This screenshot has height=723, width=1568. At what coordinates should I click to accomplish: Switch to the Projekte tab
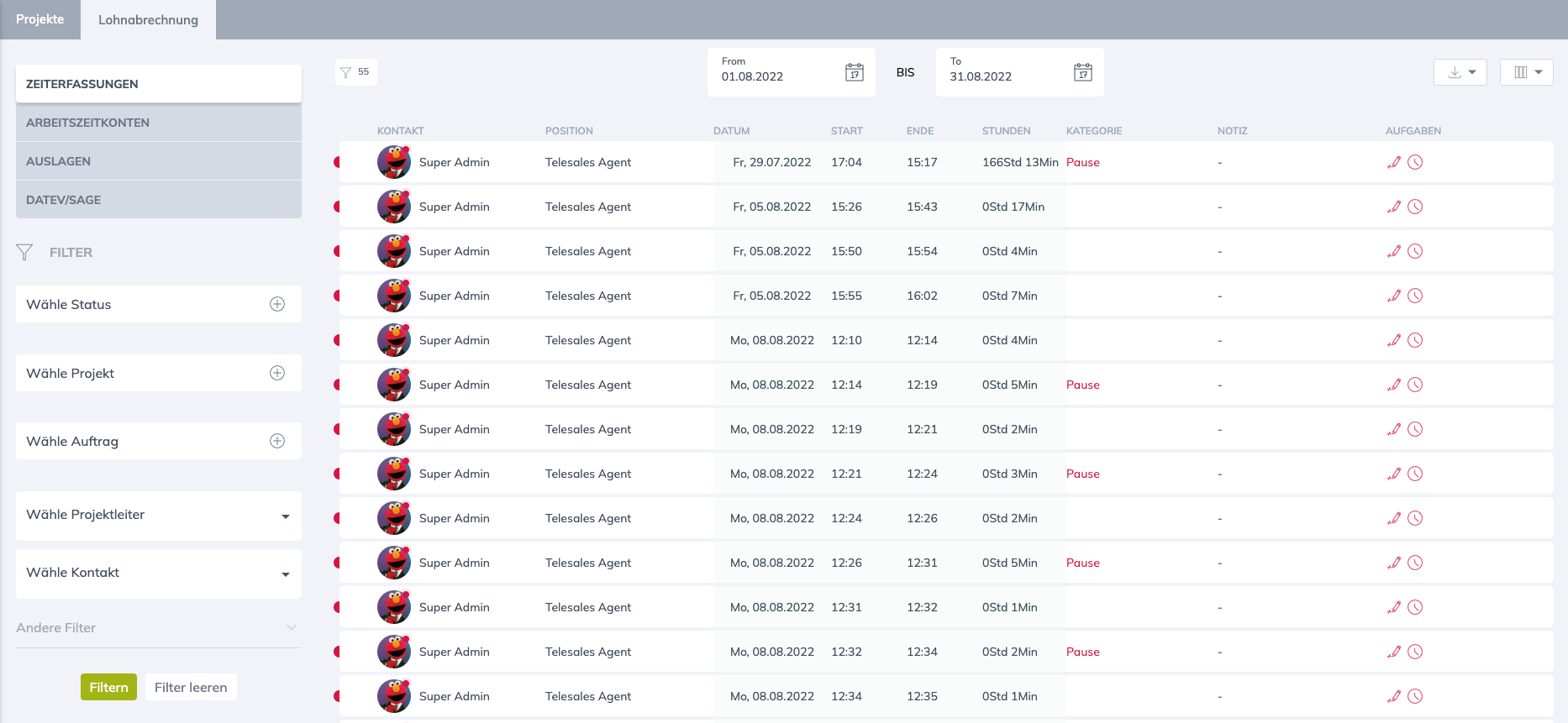pyautogui.click(x=39, y=19)
